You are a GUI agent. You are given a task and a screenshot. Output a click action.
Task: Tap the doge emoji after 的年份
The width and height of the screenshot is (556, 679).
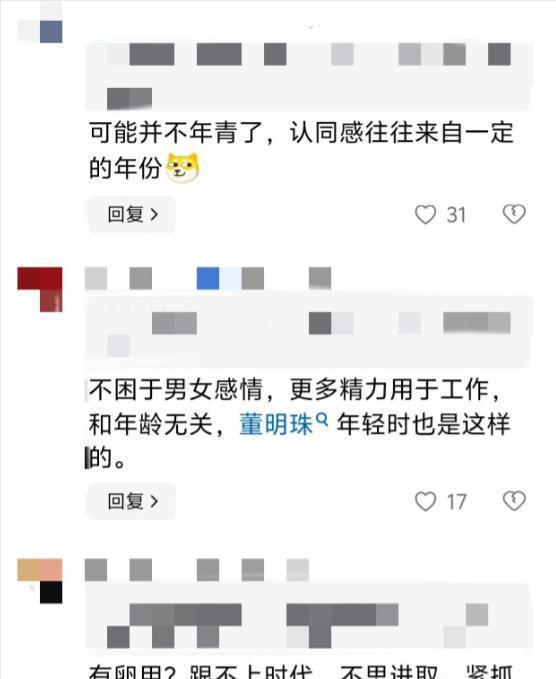point(183,167)
